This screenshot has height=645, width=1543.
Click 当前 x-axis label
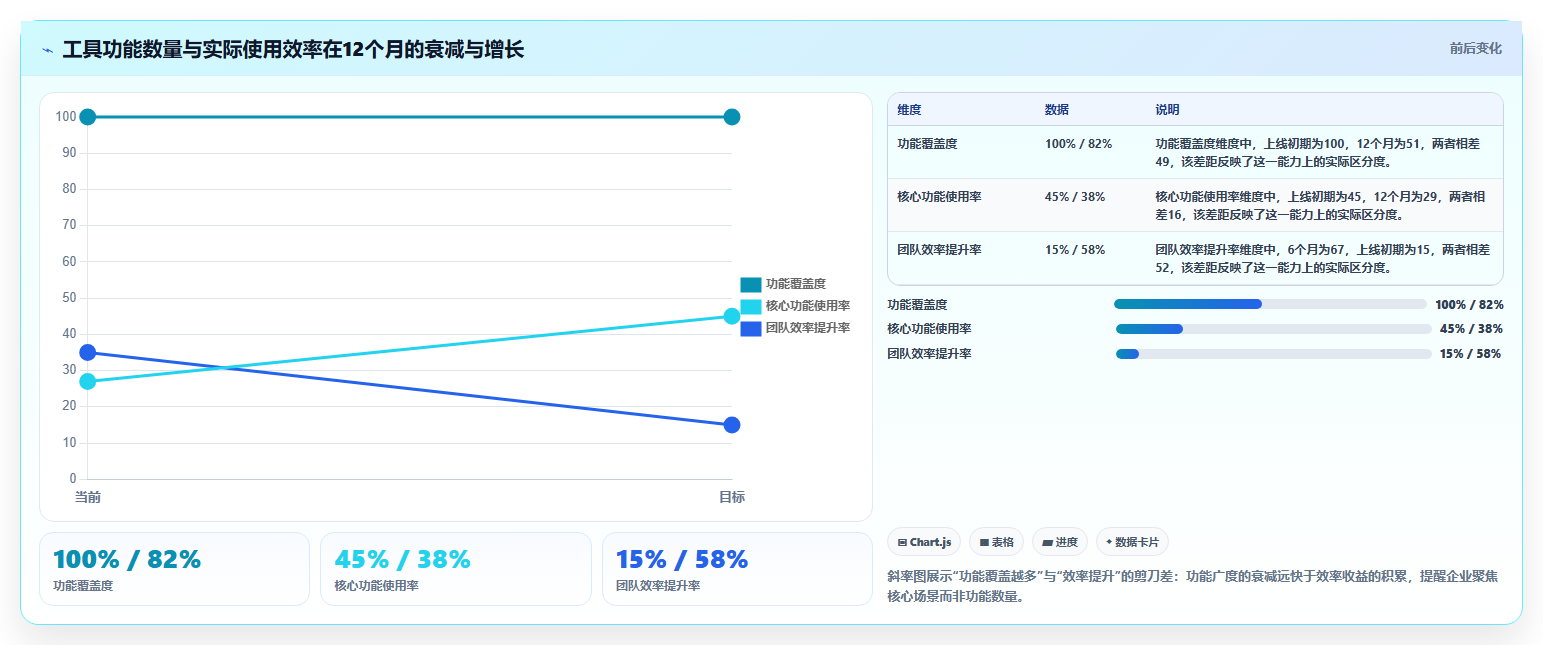88,497
